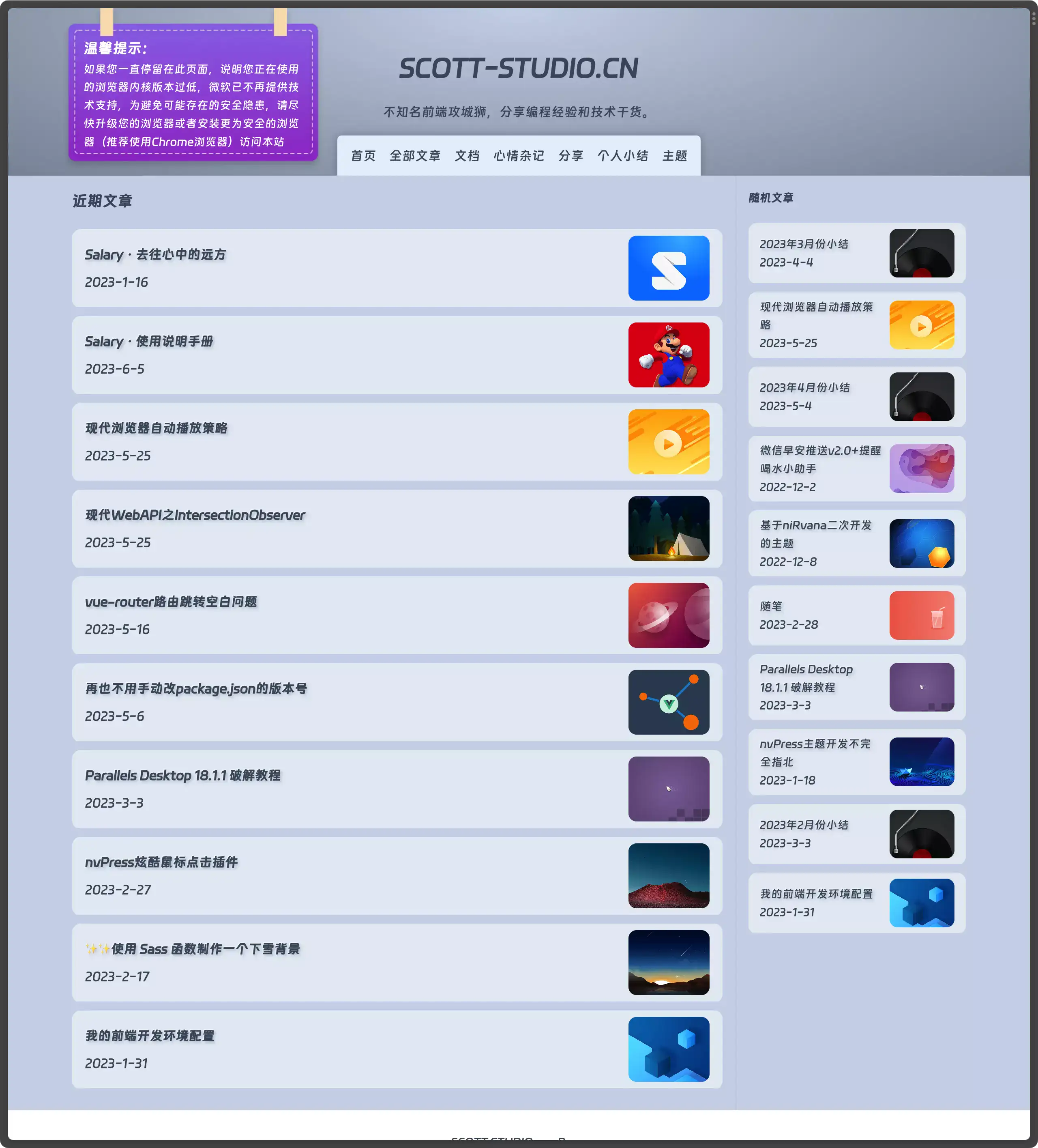This screenshot has width=1038, height=1148.
Task: Click the SCOTT-STUDIO.CN site title
Action: (x=519, y=68)
